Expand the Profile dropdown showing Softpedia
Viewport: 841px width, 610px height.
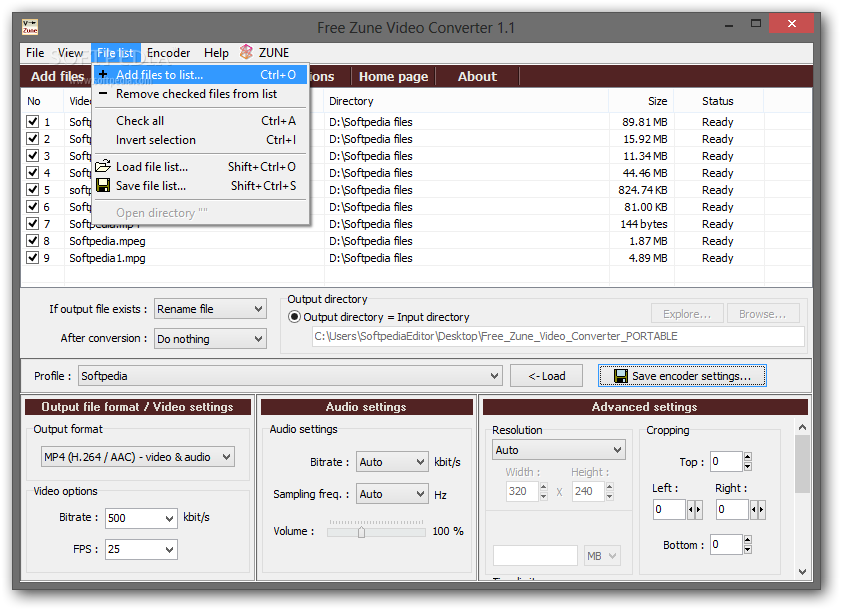tap(290, 376)
